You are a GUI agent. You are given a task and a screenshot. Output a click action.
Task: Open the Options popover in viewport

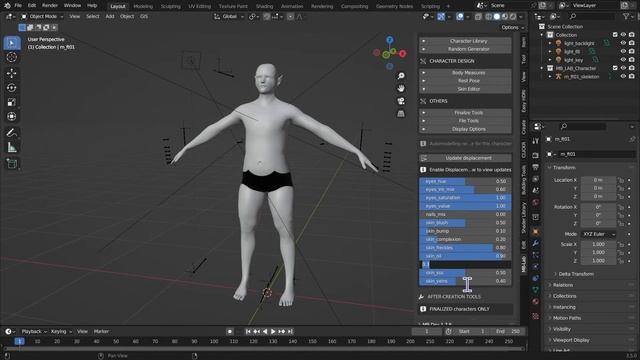pos(512,27)
